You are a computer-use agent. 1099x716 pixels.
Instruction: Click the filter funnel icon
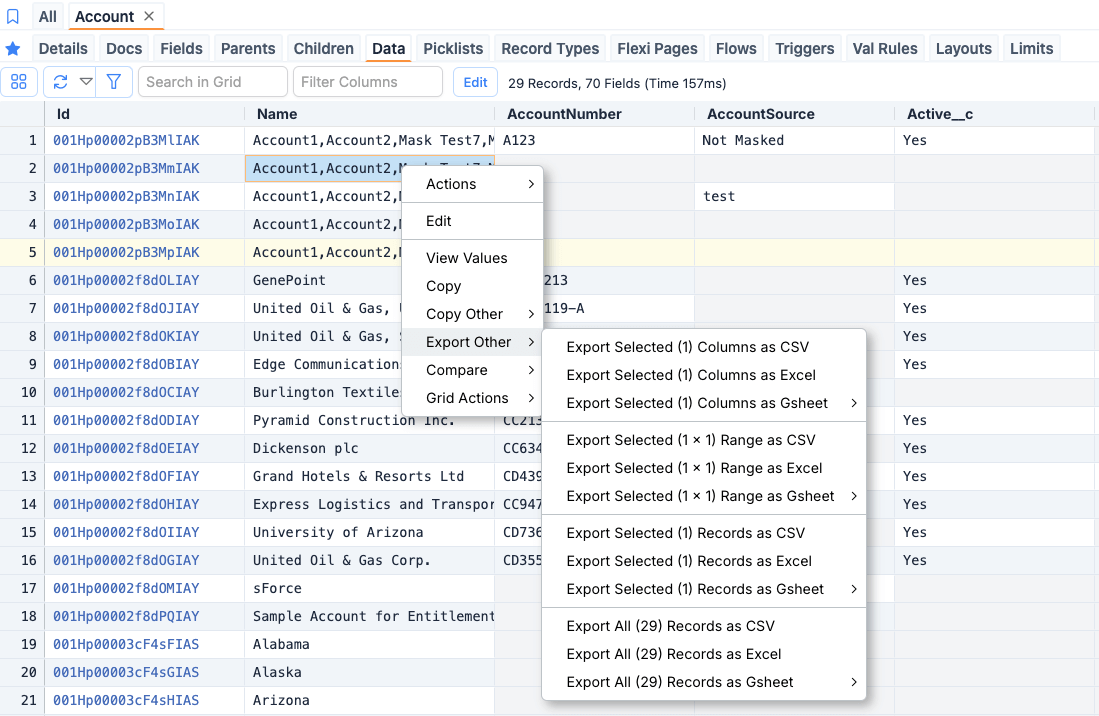[x=114, y=82]
